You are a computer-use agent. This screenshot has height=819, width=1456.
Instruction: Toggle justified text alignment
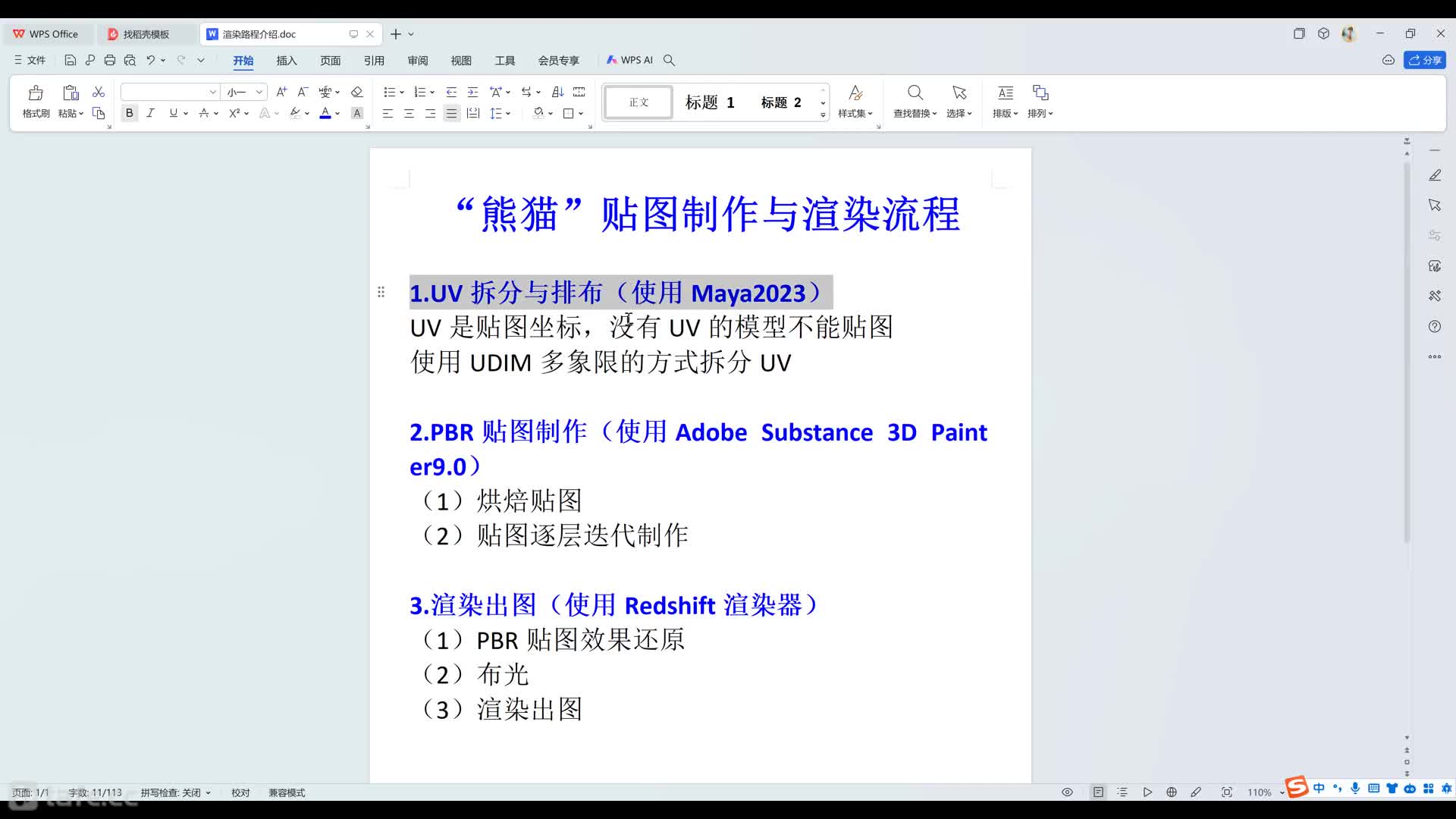pyautogui.click(x=451, y=113)
